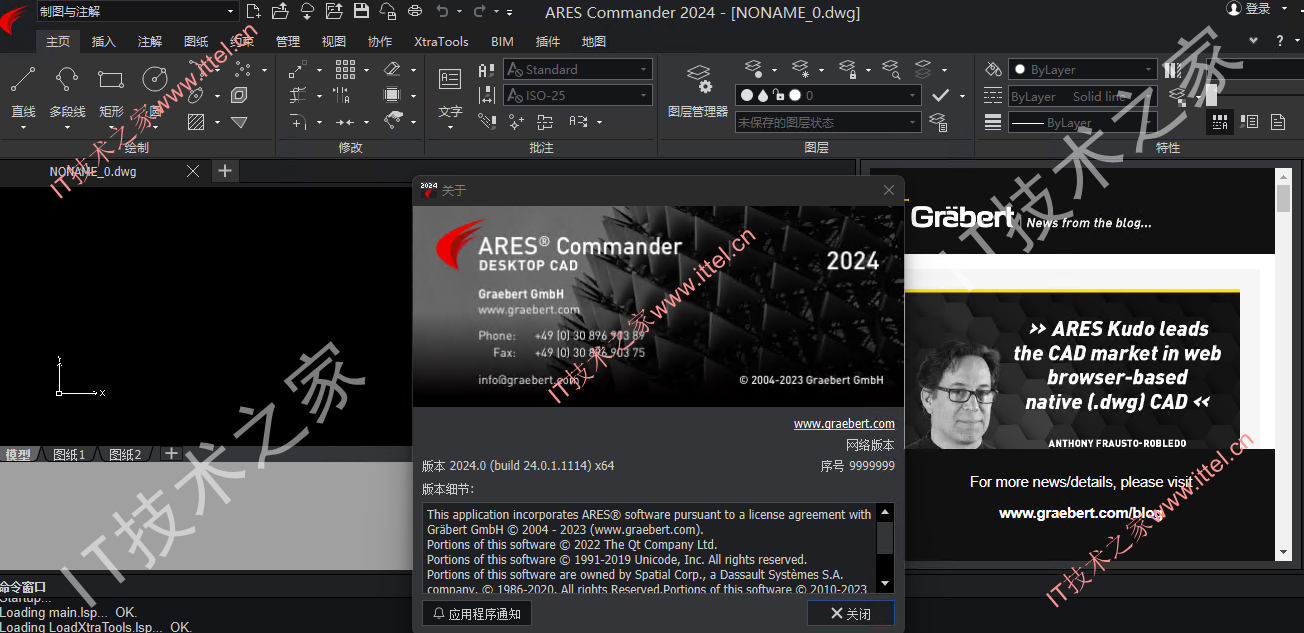Open the 插入 ribbon tab
Screen dimensions: 1304x633
[104, 41]
